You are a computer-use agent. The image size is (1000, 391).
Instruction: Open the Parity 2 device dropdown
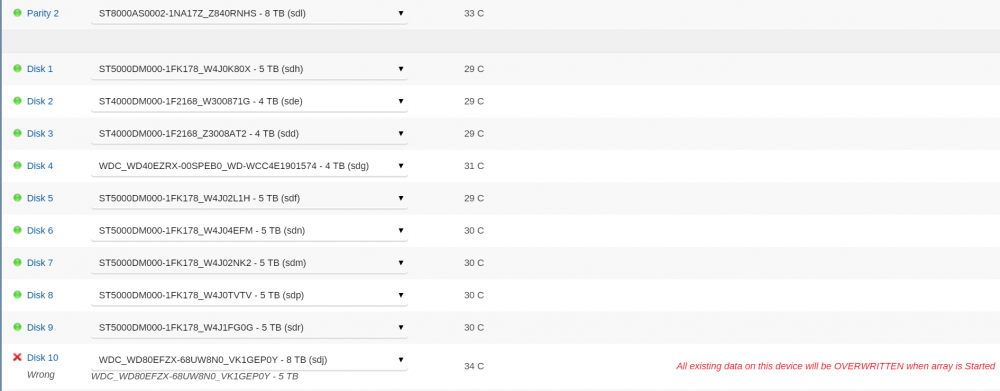[249, 13]
